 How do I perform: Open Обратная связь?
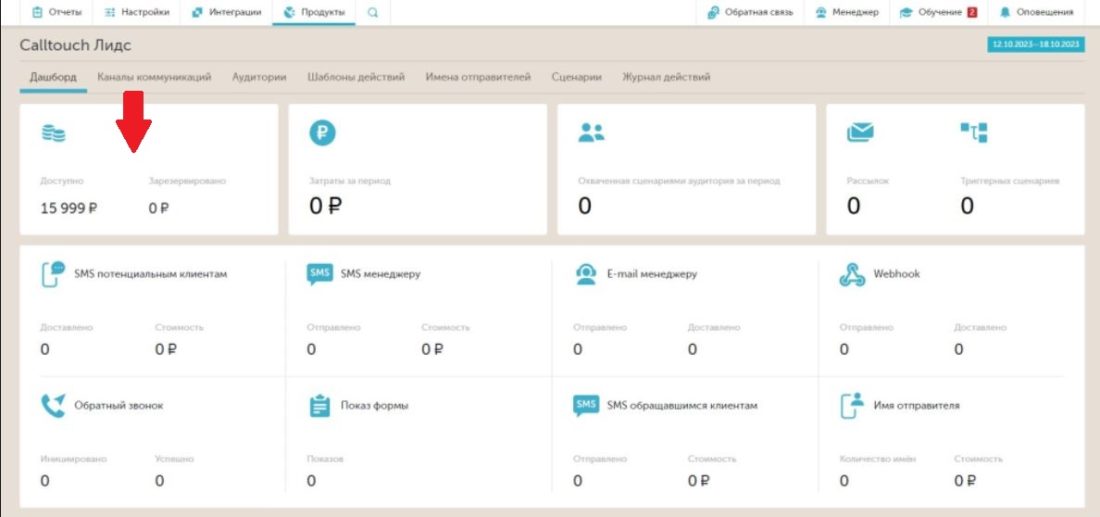click(749, 12)
